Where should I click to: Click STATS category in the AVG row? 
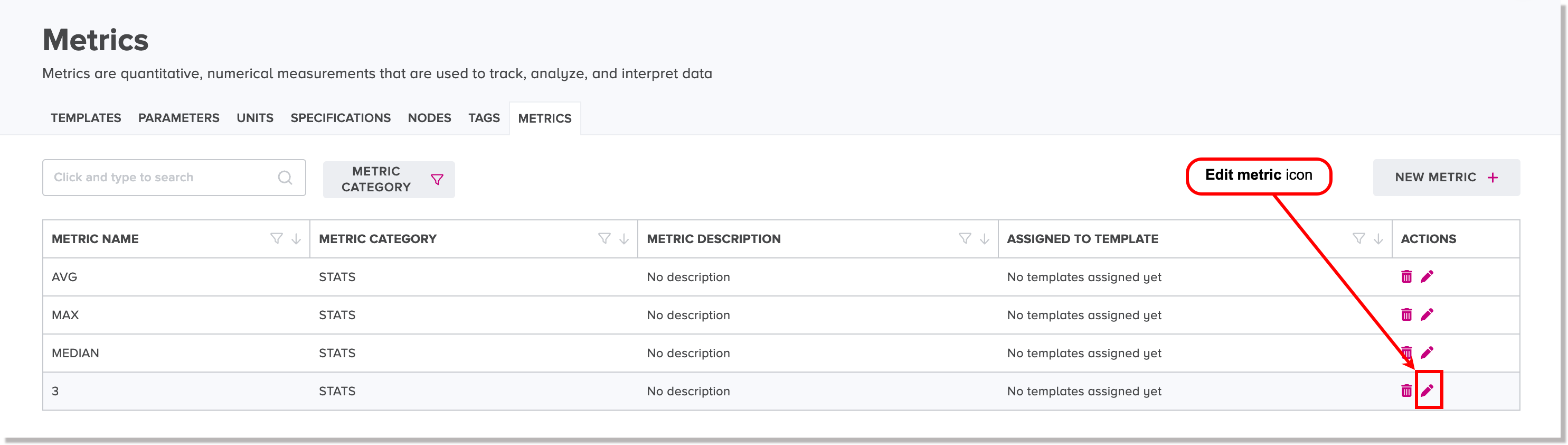tap(337, 277)
